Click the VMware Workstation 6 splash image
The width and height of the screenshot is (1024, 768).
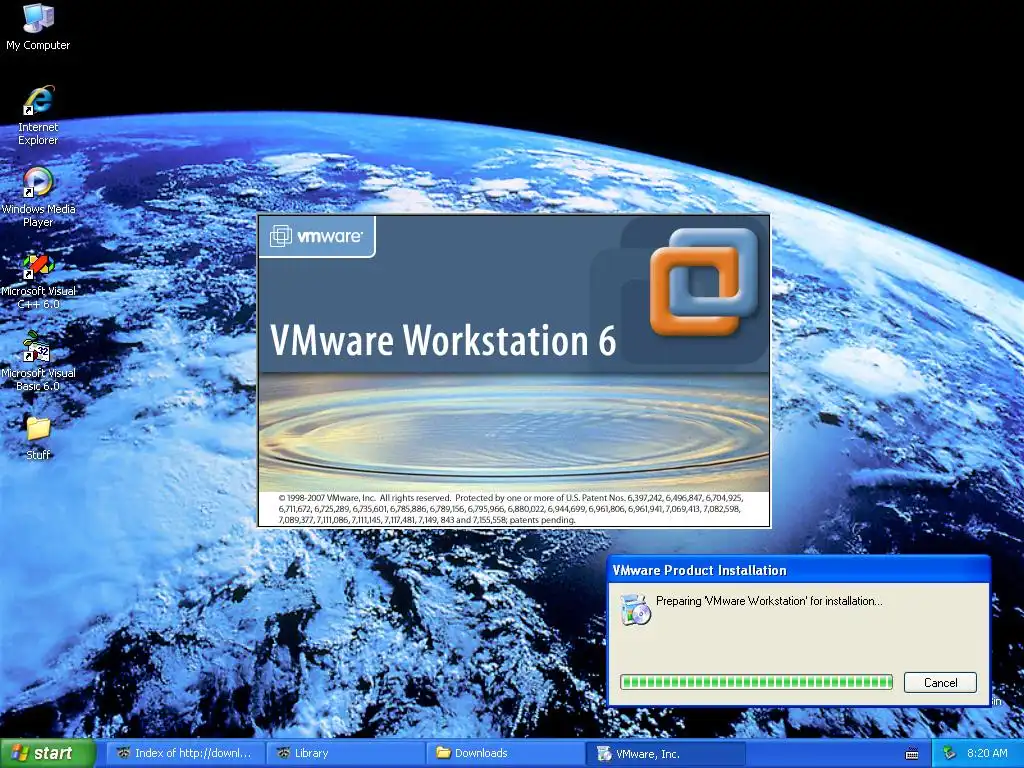coord(514,370)
